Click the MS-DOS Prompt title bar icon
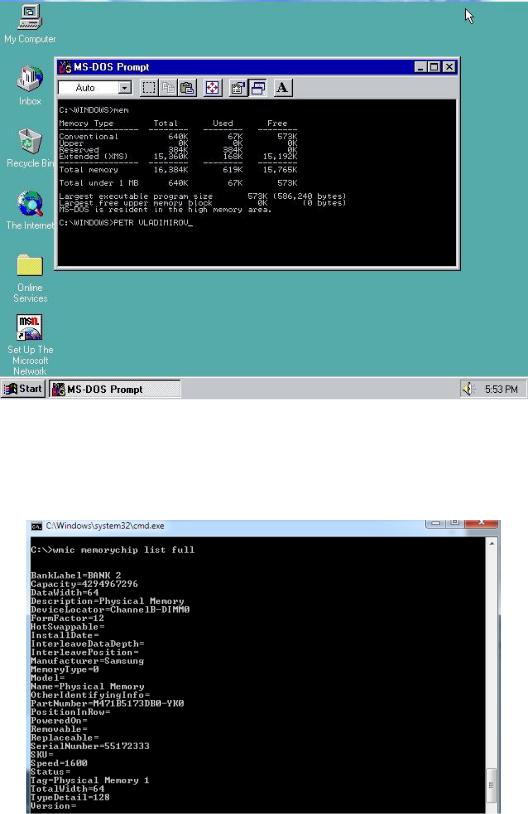This screenshot has width=528, height=814. pyautogui.click(x=65, y=67)
